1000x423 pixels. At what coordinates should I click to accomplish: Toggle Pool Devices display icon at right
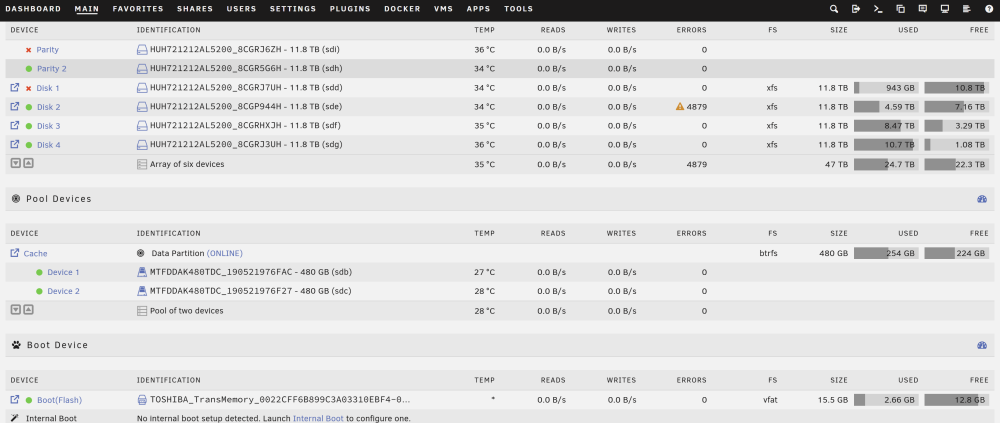click(982, 199)
